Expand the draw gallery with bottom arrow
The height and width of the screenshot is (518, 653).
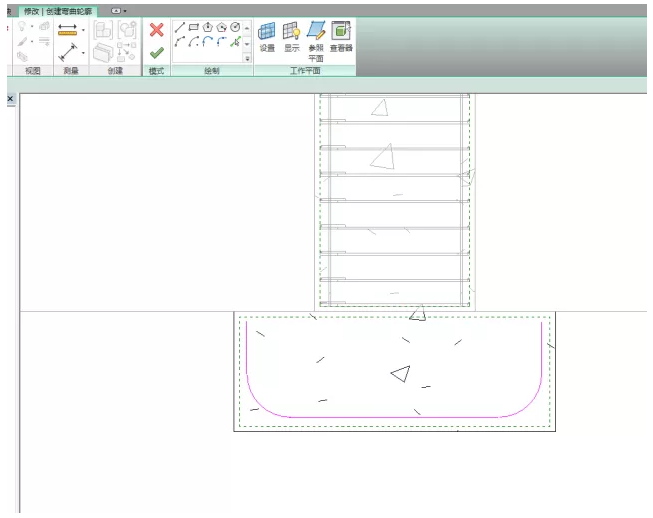pyautogui.click(x=248, y=58)
